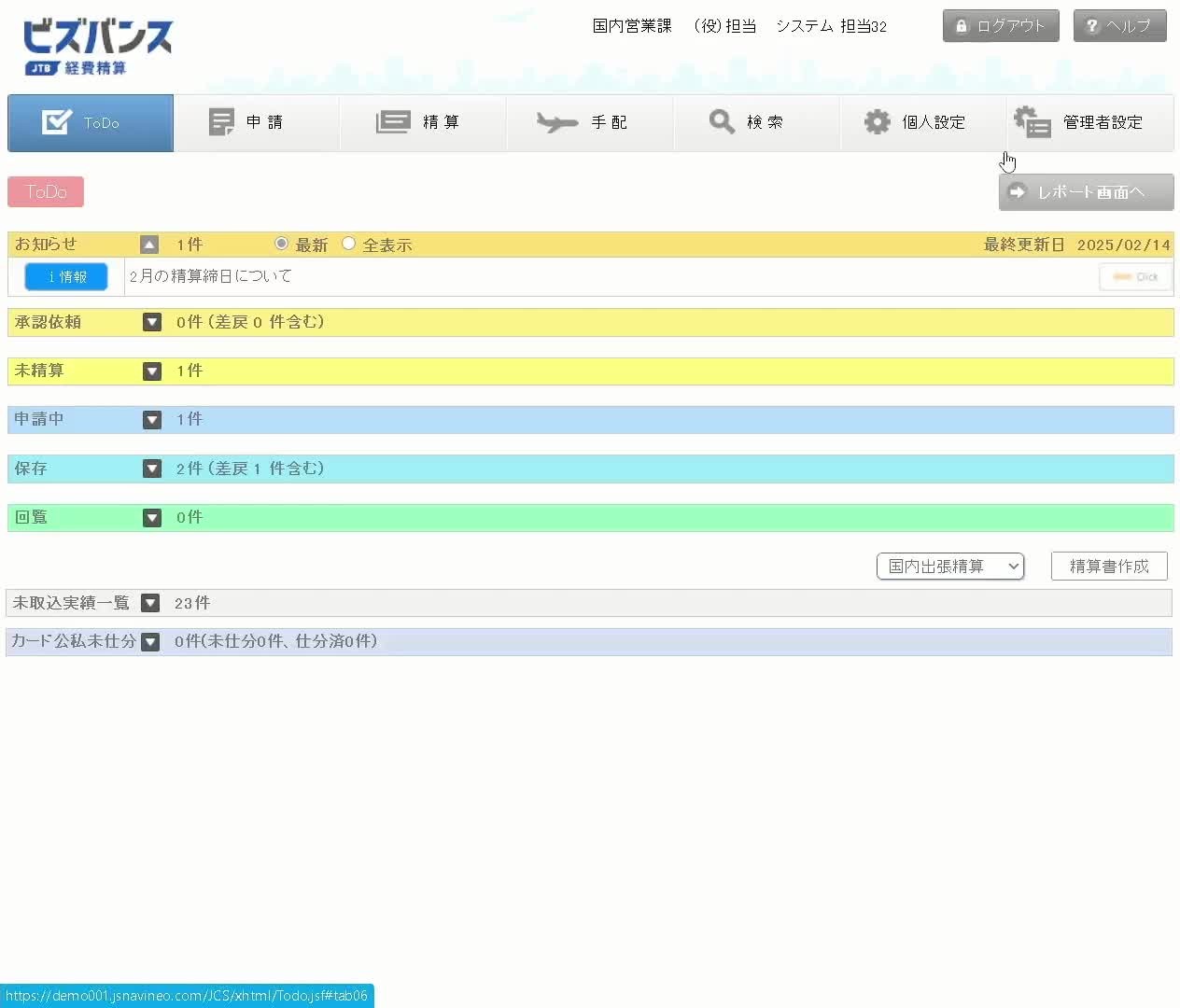Click the 申請中 1件 count

pos(190,419)
